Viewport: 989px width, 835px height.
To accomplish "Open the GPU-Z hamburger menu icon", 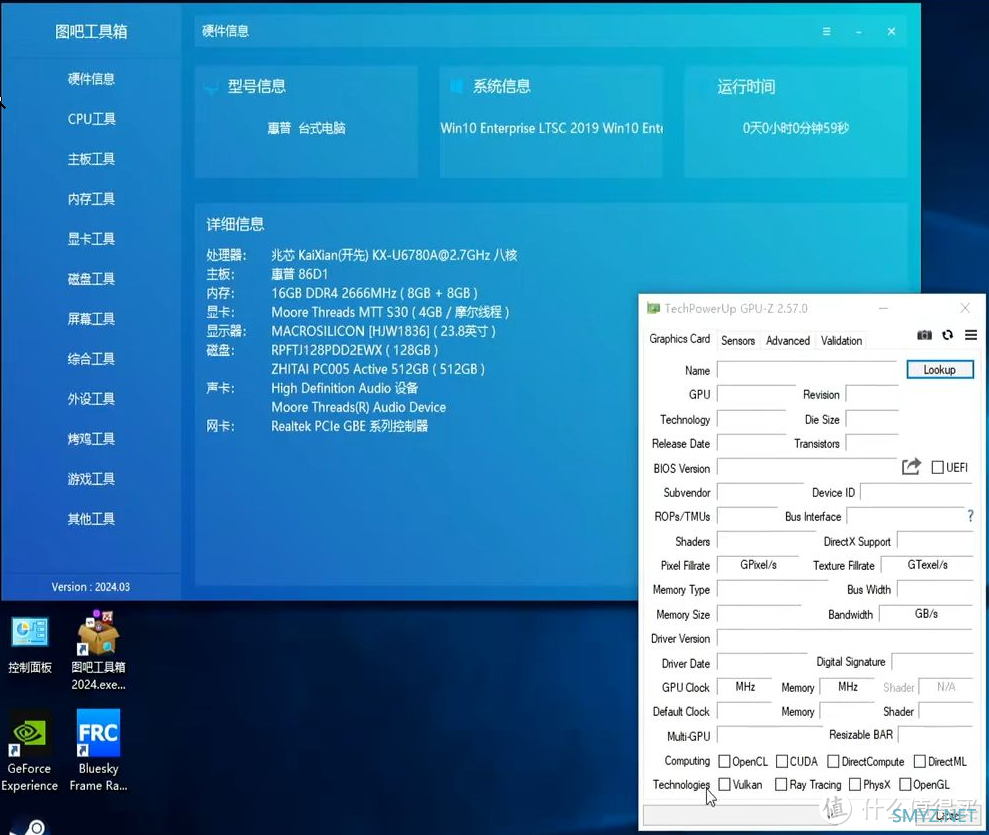I will pyautogui.click(x=971, y=335).
